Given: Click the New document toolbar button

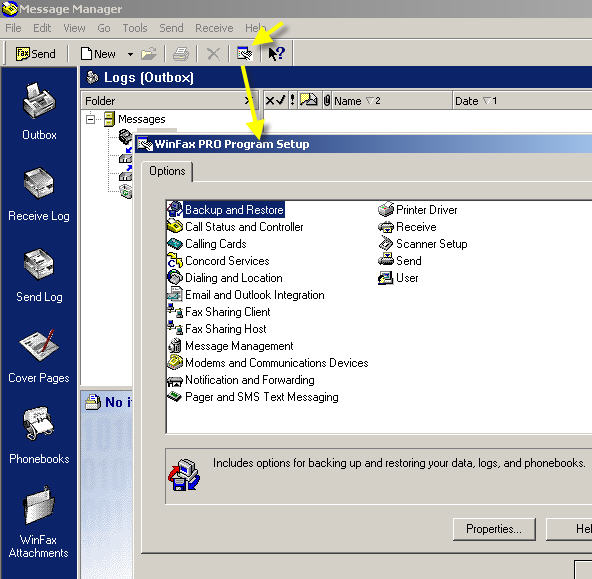Looking at the screenshot, I should [x=98, y=54].
